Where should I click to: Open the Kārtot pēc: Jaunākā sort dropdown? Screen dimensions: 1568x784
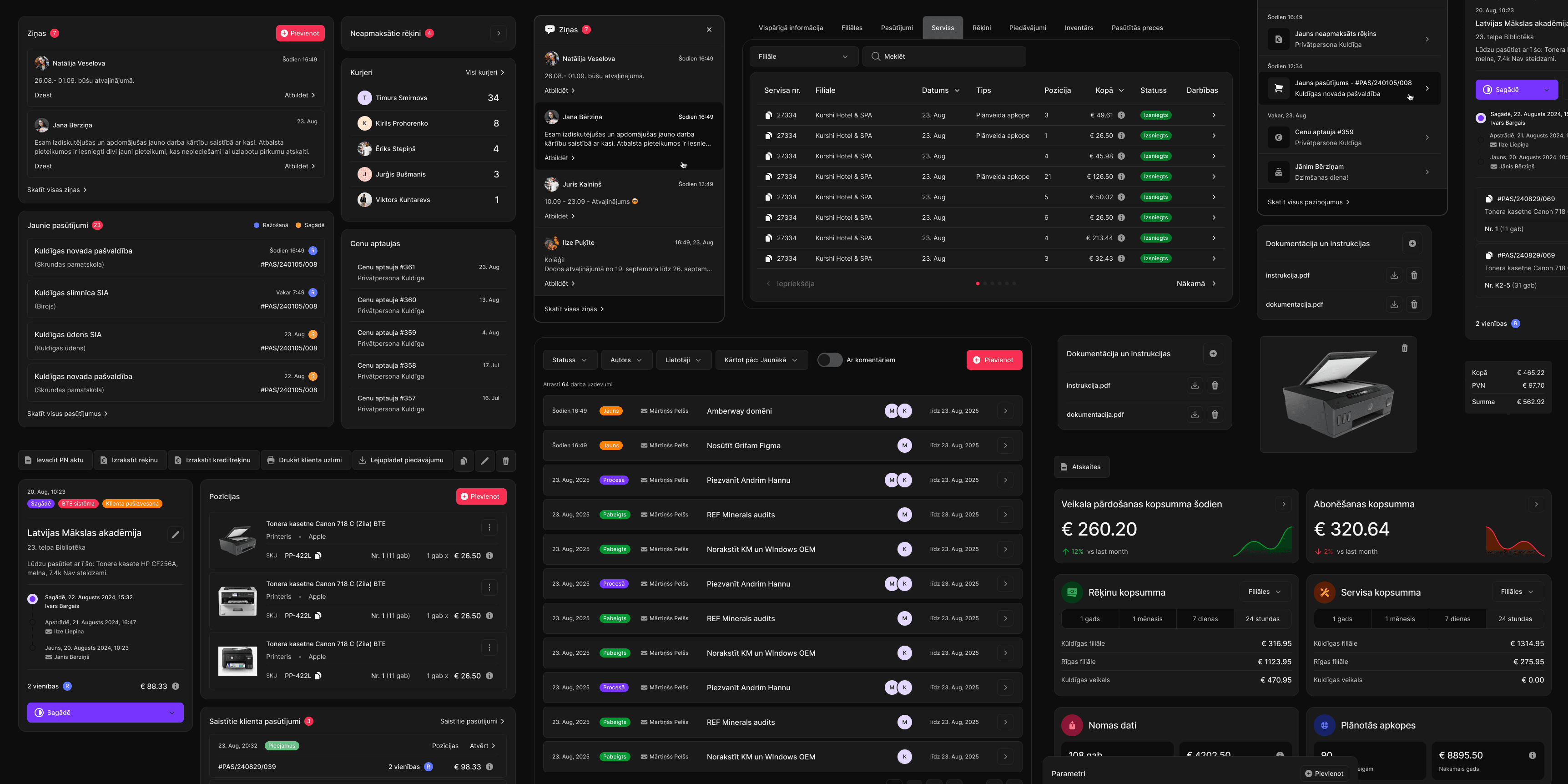pyautogui.click(x=761, y=360)
